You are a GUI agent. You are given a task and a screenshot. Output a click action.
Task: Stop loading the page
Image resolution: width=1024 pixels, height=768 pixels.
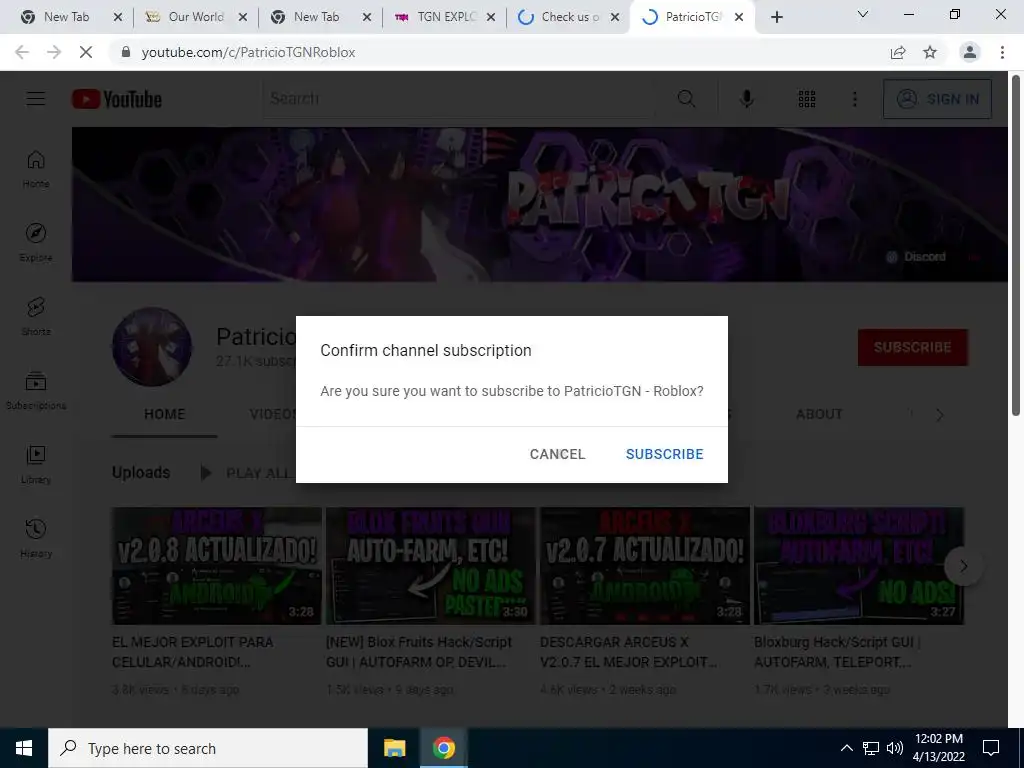tap(86, 52)
